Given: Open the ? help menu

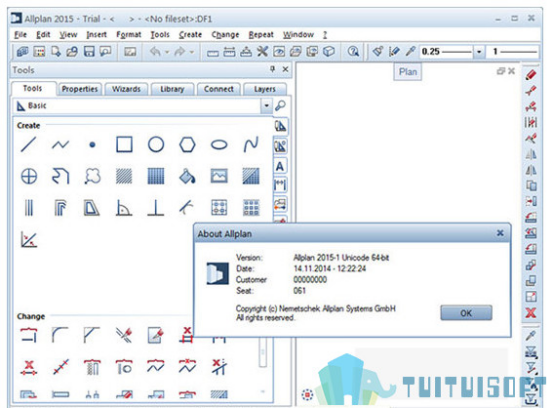Looking at the screenshot, I should pyautogui.click(x=325, y=35).
